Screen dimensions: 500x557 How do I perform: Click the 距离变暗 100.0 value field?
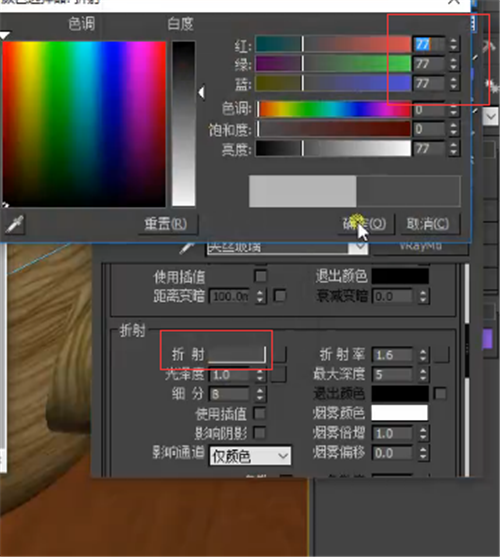[x=230, y=296]
